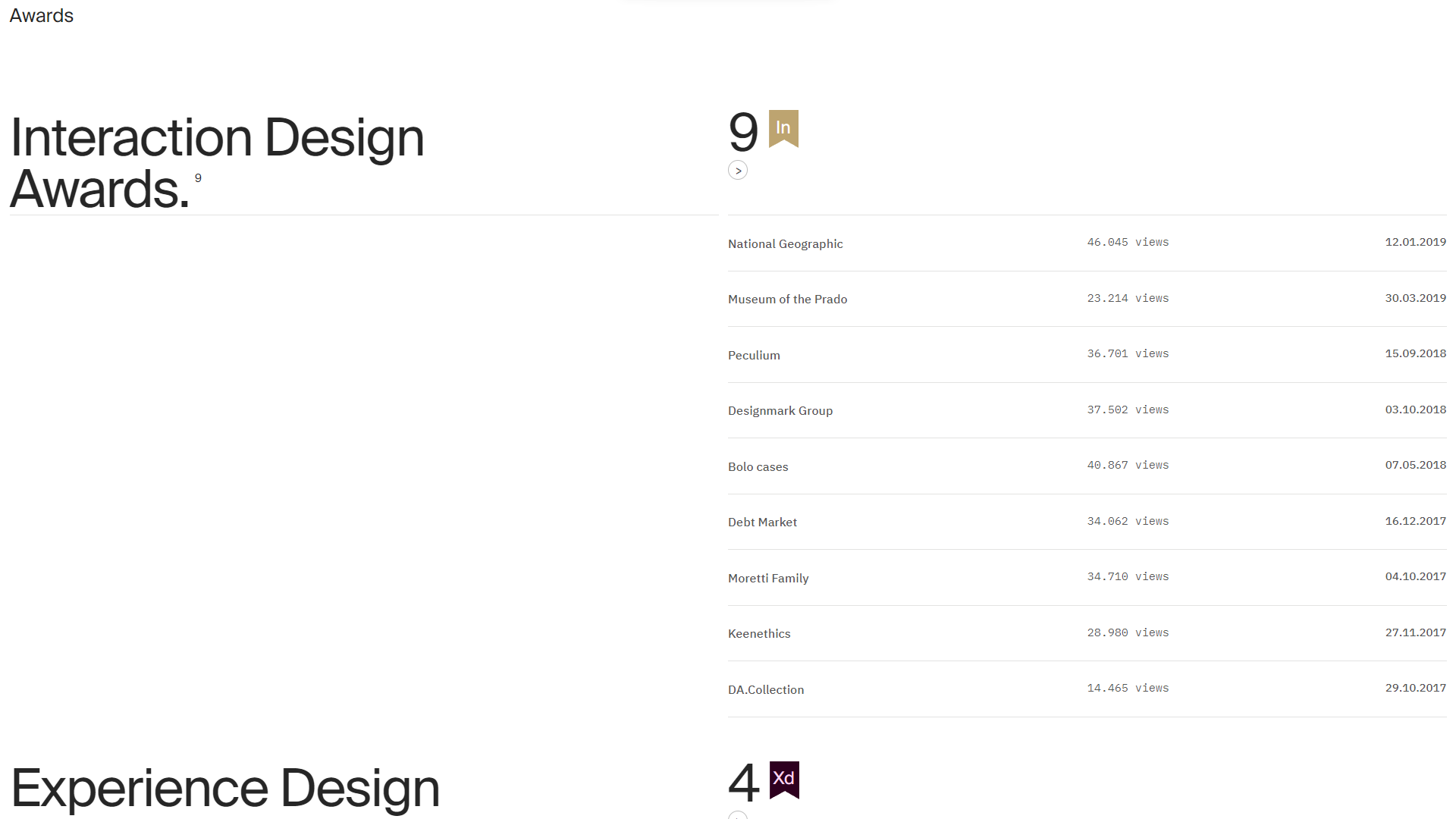The height and width of the screenshot is (819, 1456).
Task: Open the Bolo cases project
Action: [1087, 466]
